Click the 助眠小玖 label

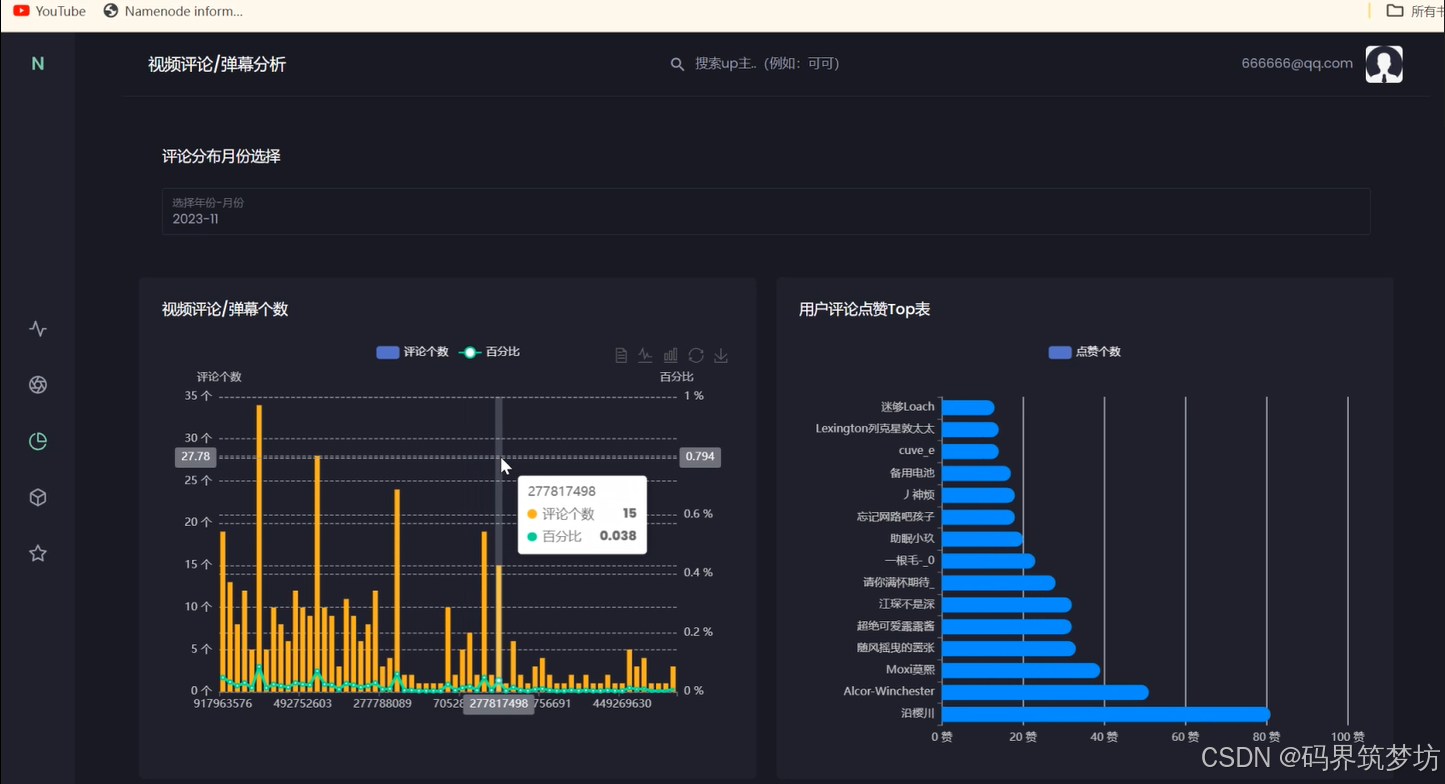point(912,539)
